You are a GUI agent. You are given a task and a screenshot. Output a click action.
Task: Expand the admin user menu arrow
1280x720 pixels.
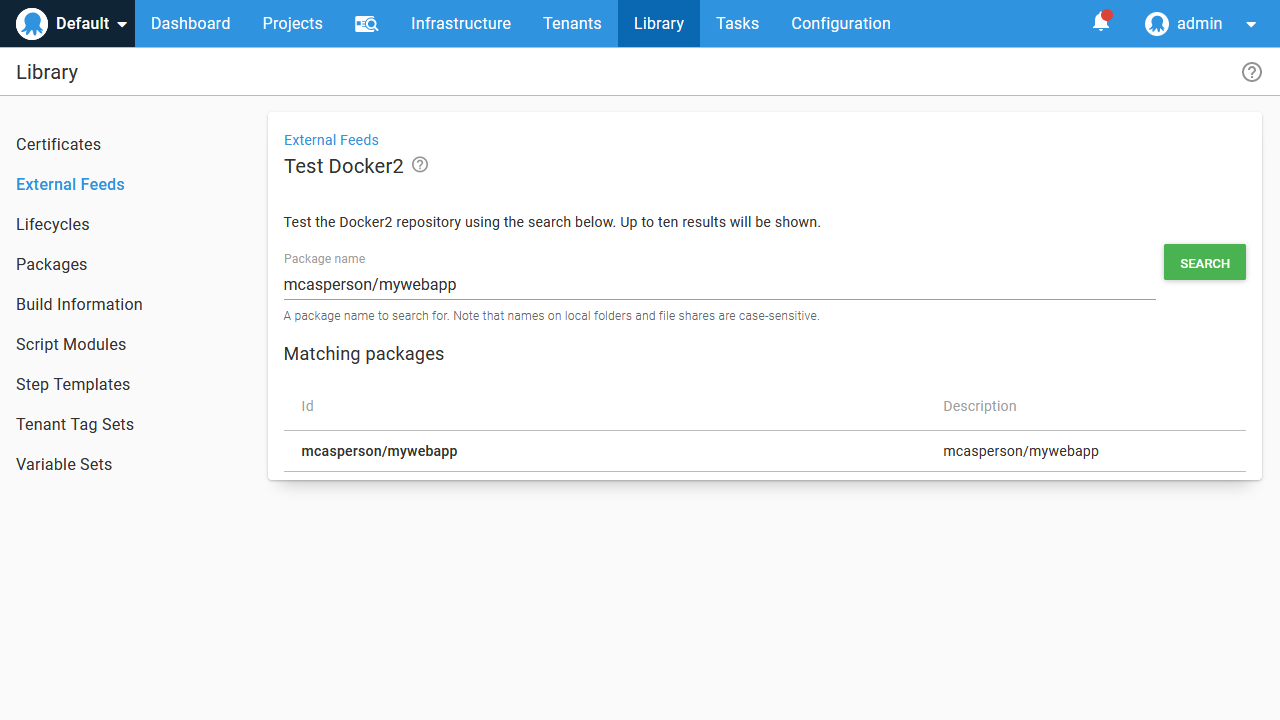click(1251, 24)
